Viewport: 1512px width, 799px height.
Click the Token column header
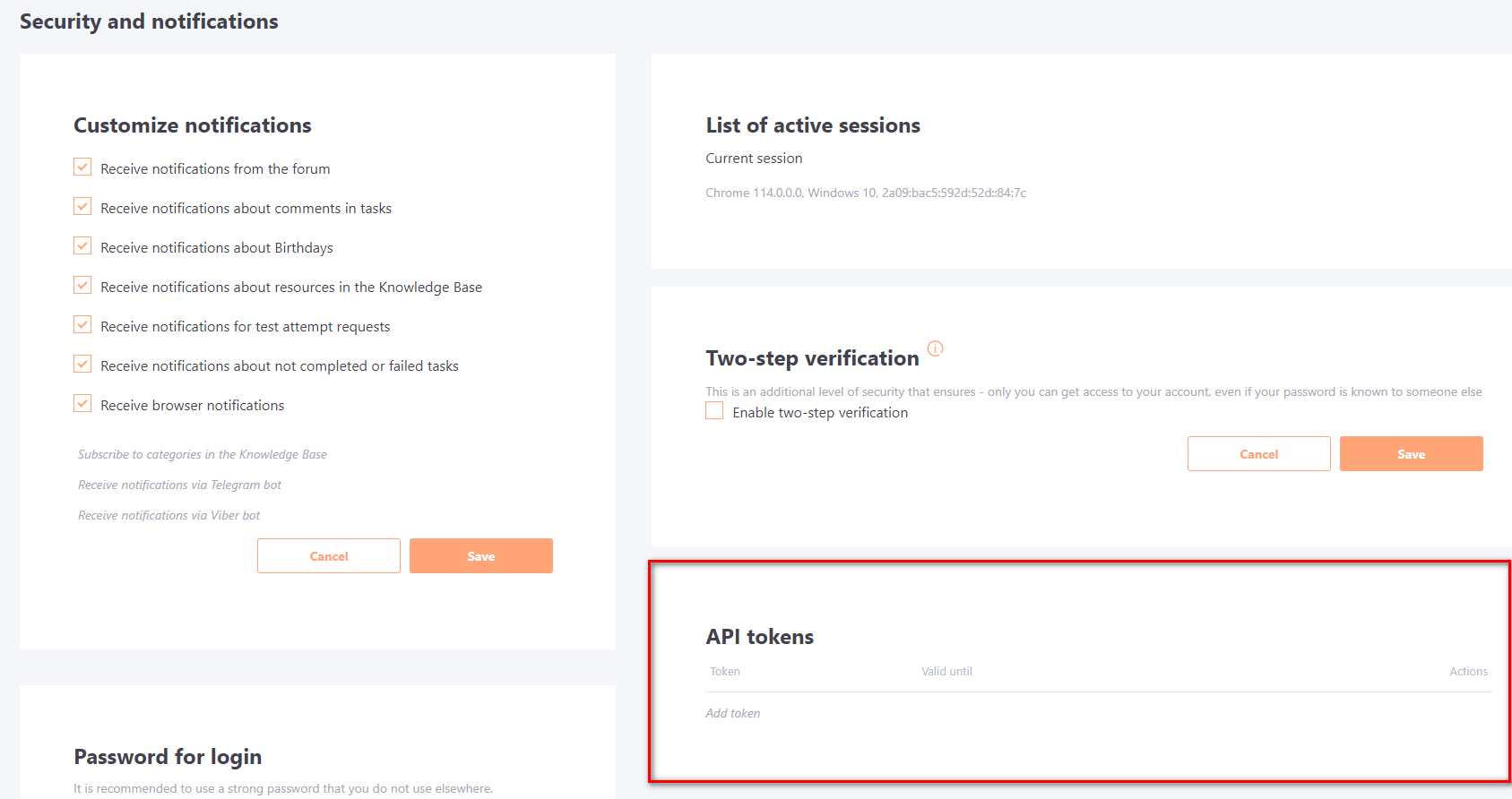point(725,671)
